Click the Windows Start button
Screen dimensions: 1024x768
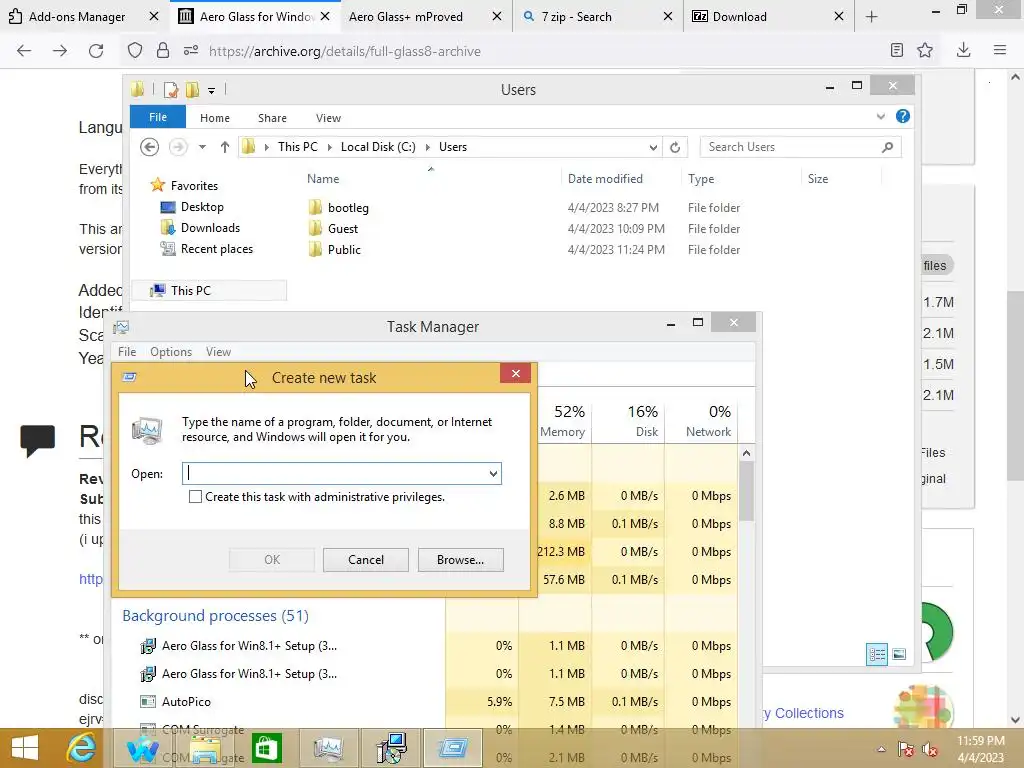click(25, 748)
